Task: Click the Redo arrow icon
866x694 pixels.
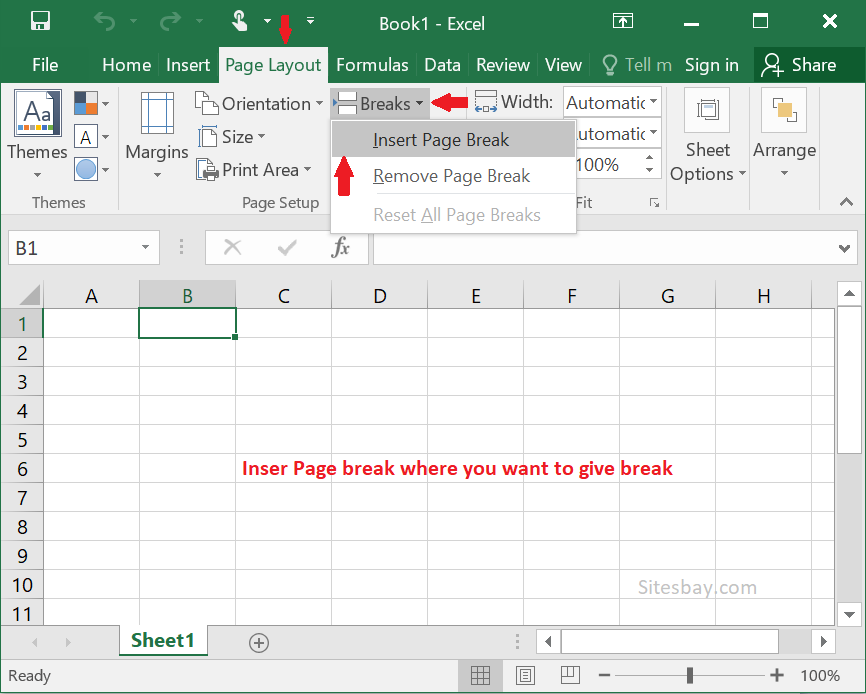Action: pyautogui.click(x=170, y=22)
